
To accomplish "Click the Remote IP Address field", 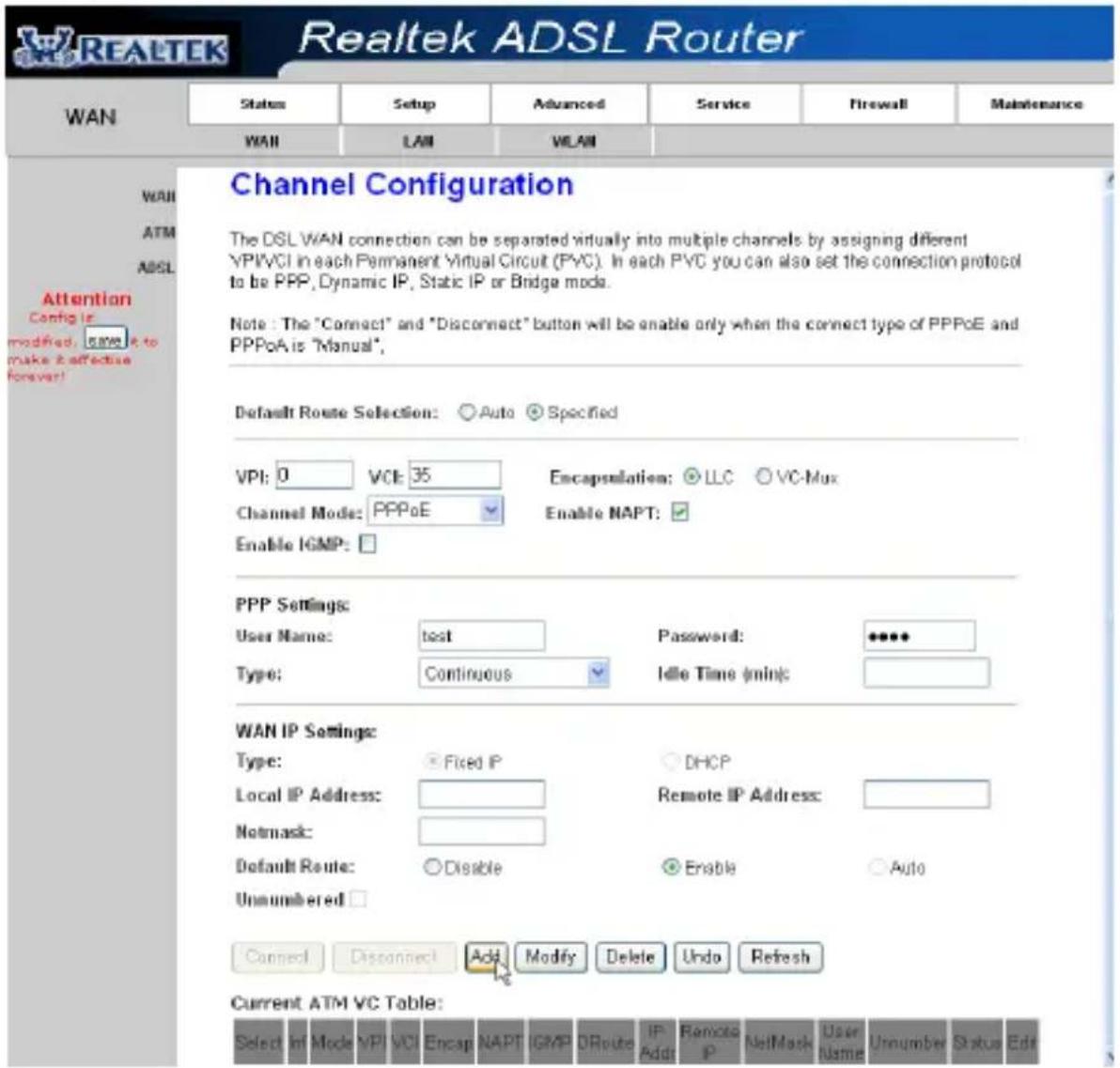I will (x=926, y=795).
